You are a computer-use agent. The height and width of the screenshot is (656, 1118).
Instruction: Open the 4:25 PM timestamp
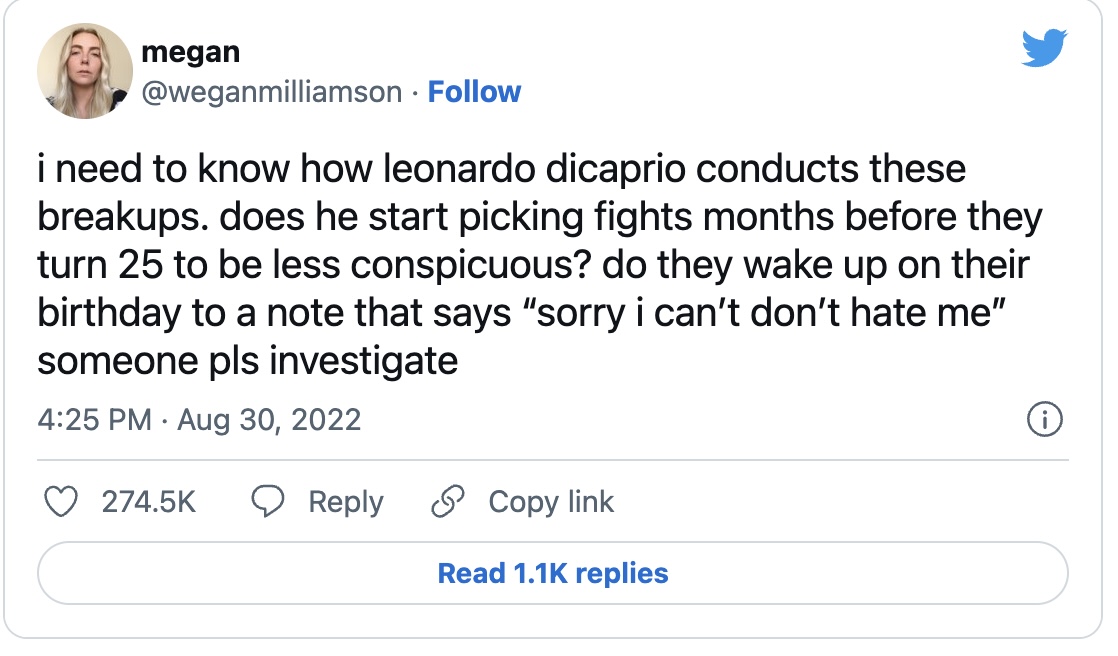tap(95, 419)
